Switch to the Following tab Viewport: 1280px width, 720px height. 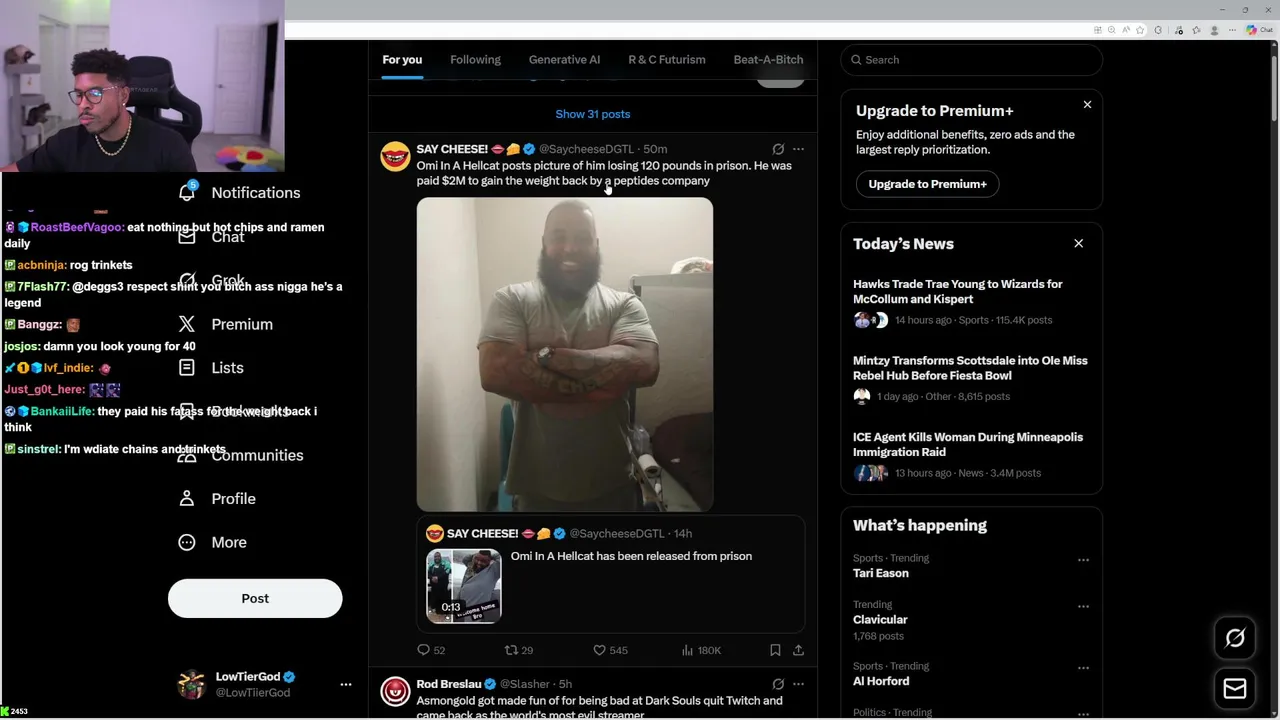[x=475, y=60]
